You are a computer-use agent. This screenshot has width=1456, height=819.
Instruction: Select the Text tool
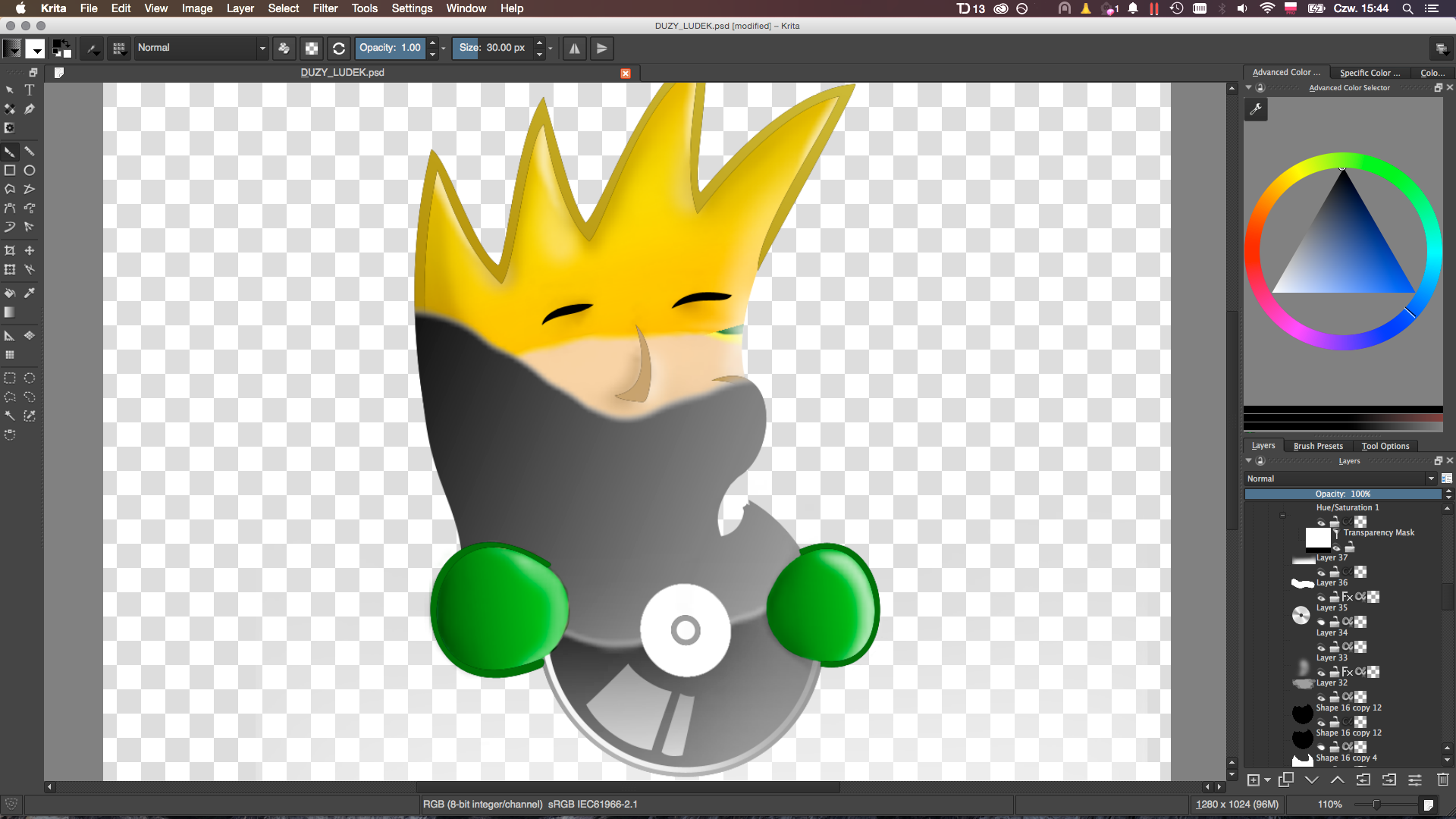tap(30, 90)
